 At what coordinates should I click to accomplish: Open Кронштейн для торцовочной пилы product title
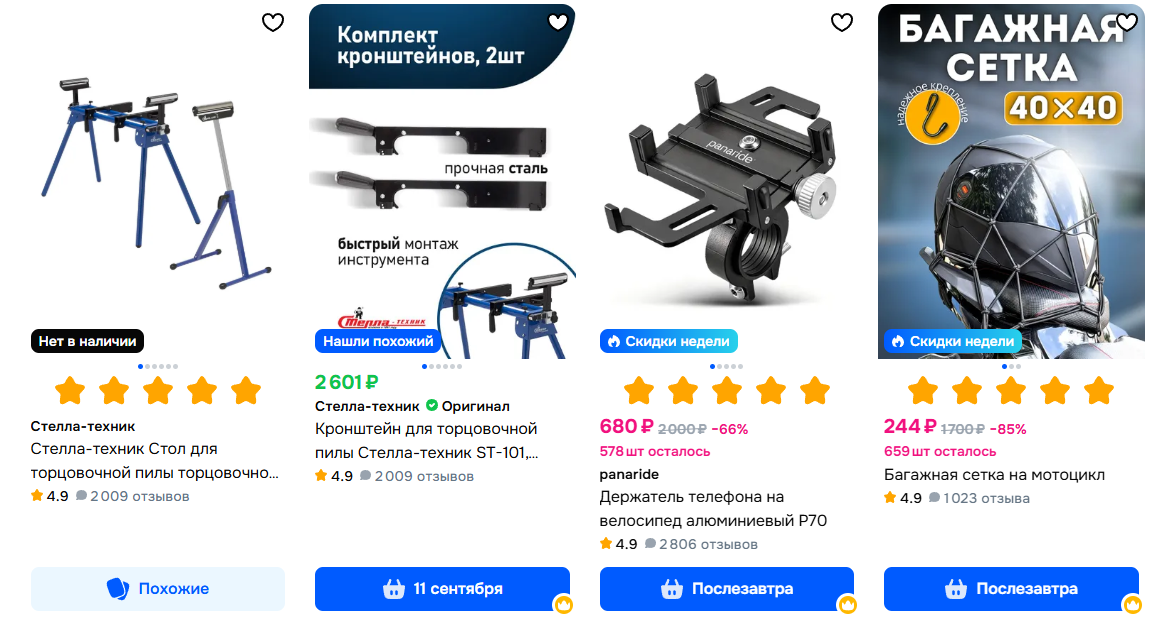point(426,441)
